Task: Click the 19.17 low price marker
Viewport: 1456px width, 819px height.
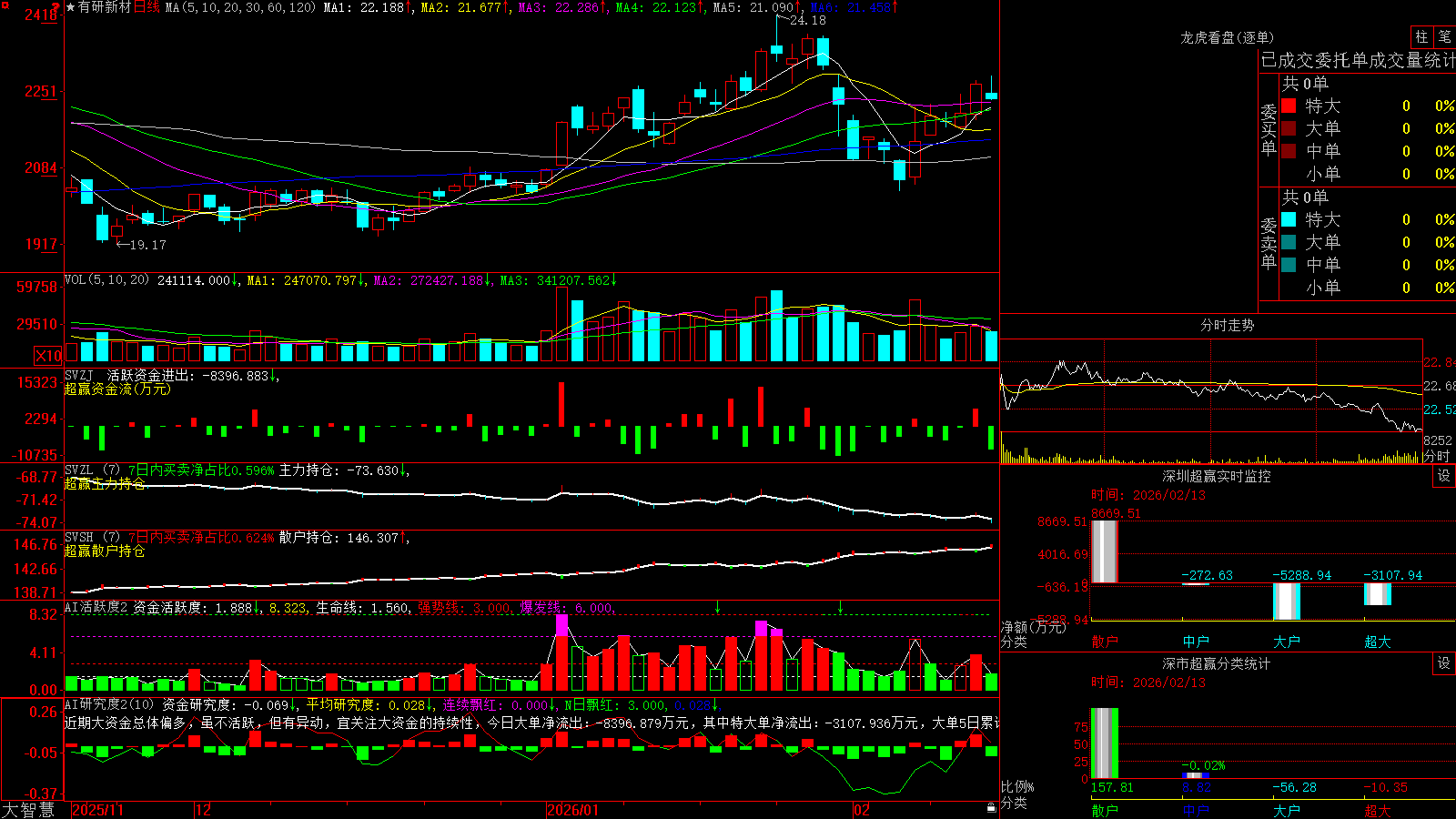Action: pyautogui.click(x=147, y=245)
